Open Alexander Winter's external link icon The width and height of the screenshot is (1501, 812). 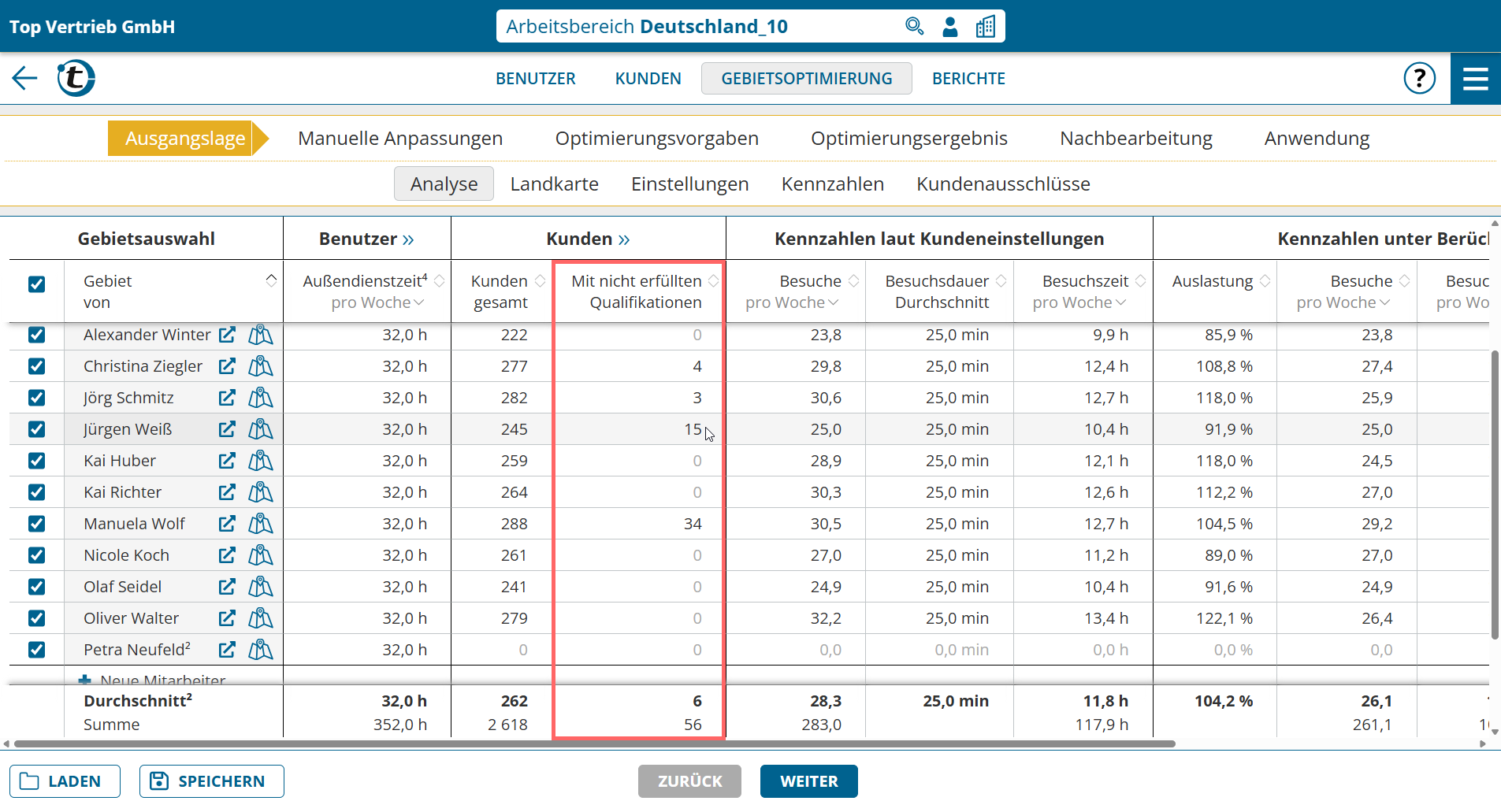click(227, 335)
